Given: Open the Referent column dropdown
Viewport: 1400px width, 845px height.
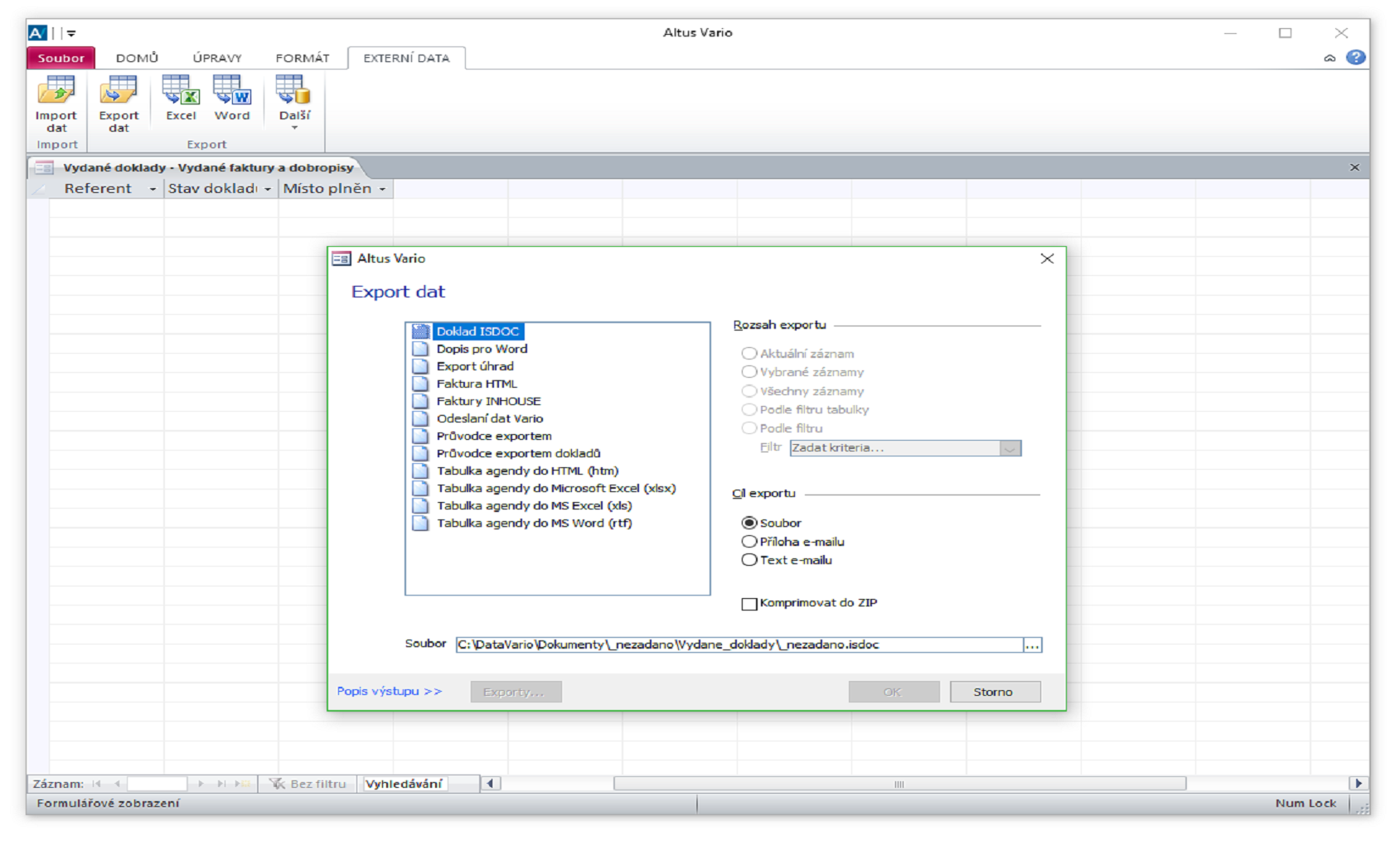Looking at the screenshot, I should pos(153,189).
